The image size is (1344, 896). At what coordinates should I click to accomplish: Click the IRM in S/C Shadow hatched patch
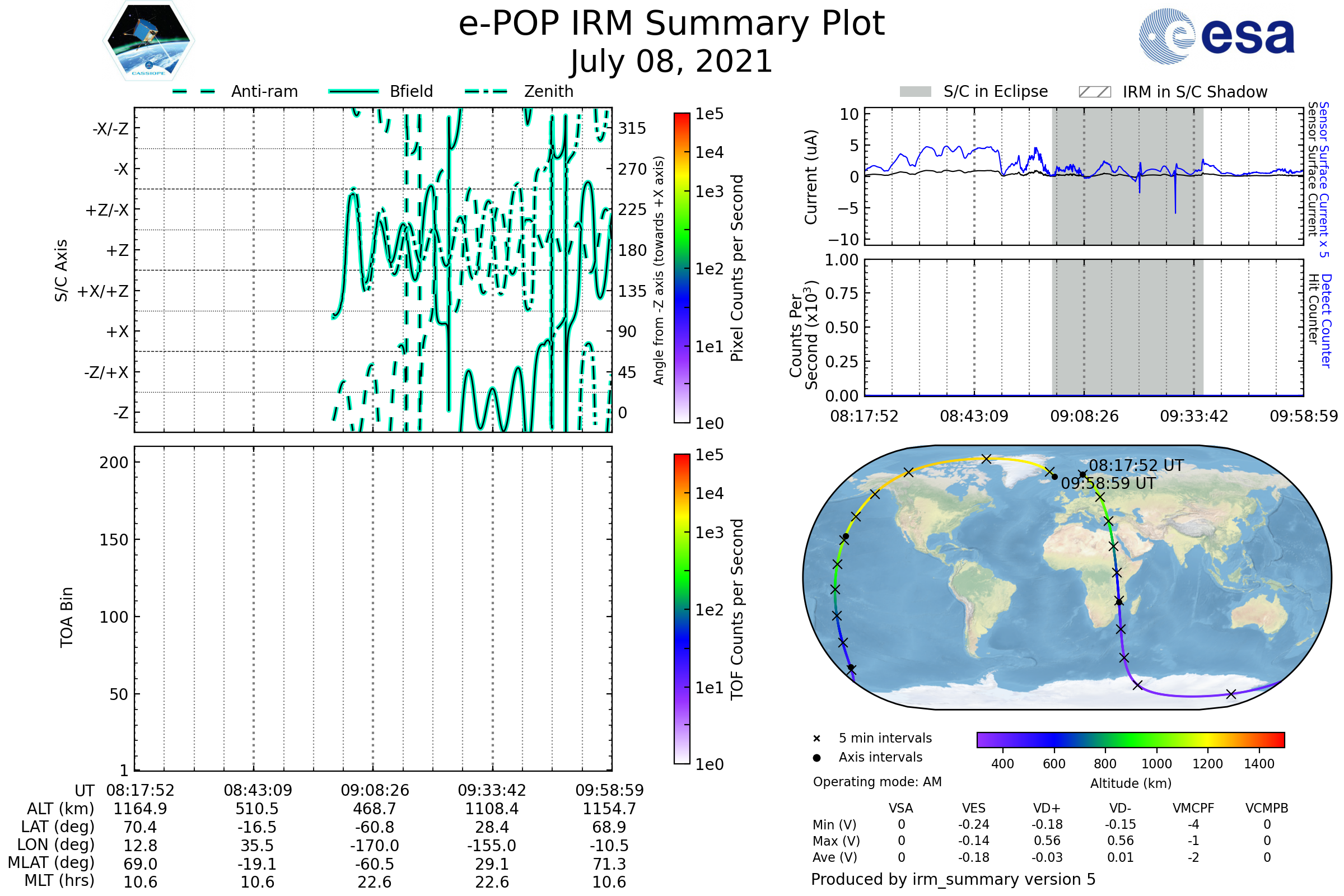click(1094, 92)
